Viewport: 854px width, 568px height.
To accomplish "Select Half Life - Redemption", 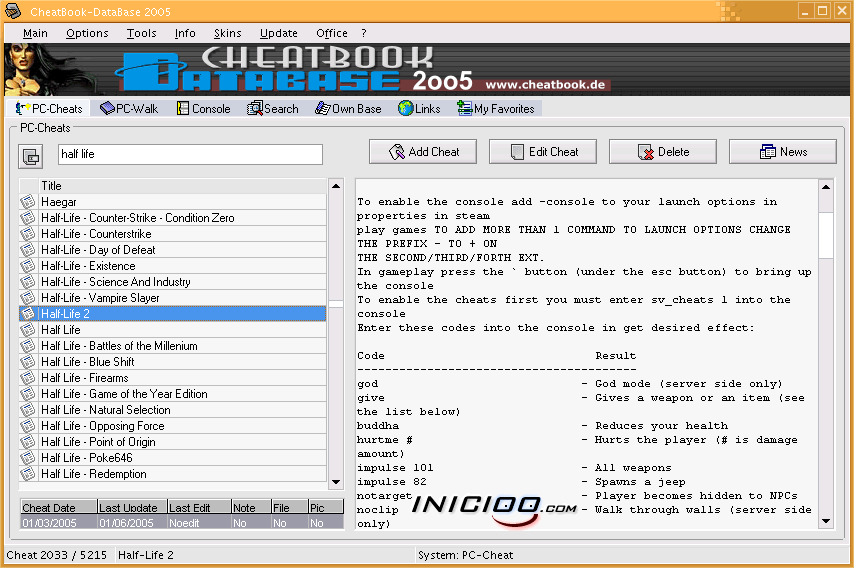I will [182, 474].
